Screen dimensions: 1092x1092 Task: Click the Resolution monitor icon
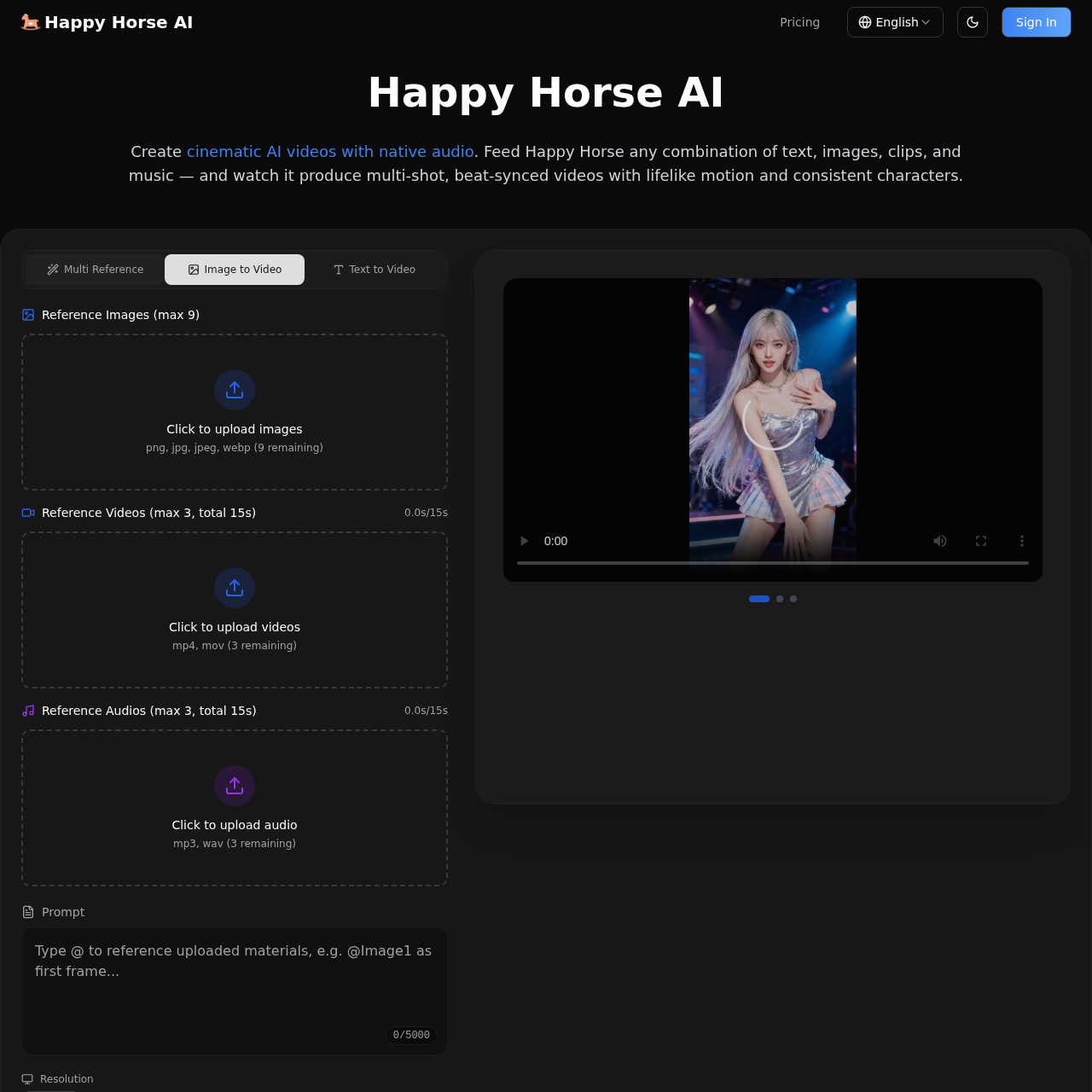click(28, 1079)
